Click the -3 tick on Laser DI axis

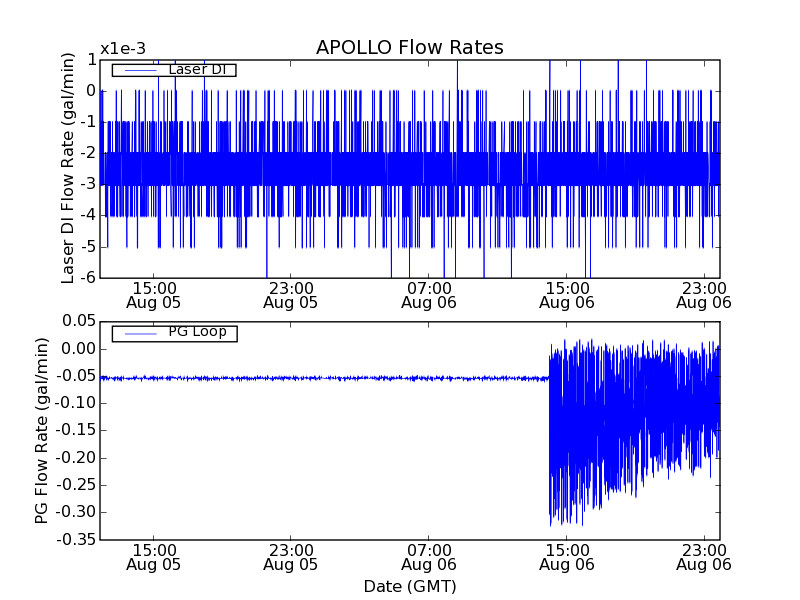tap(88, 184)
